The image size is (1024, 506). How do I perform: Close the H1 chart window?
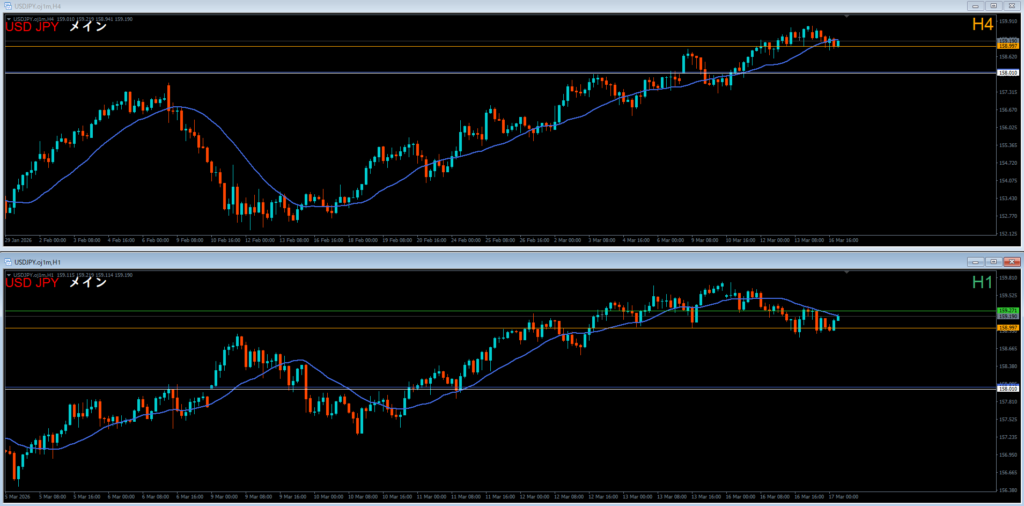1011,261
